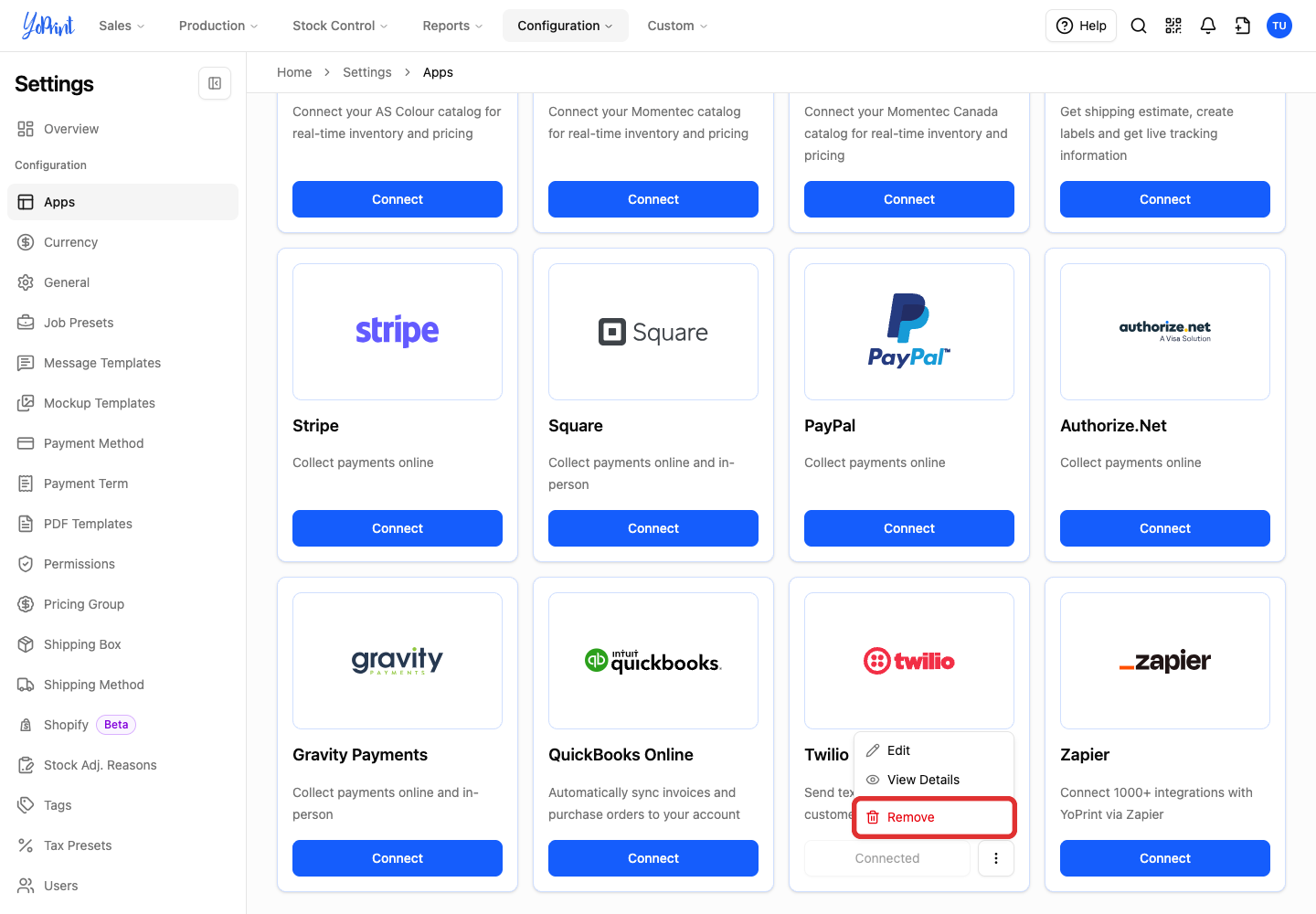Expand the Reports dropdown menu

(452, 26)
